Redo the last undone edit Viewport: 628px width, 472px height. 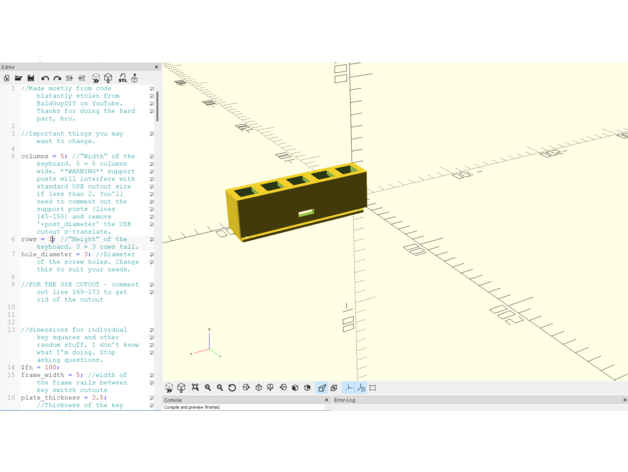(57, 78)
